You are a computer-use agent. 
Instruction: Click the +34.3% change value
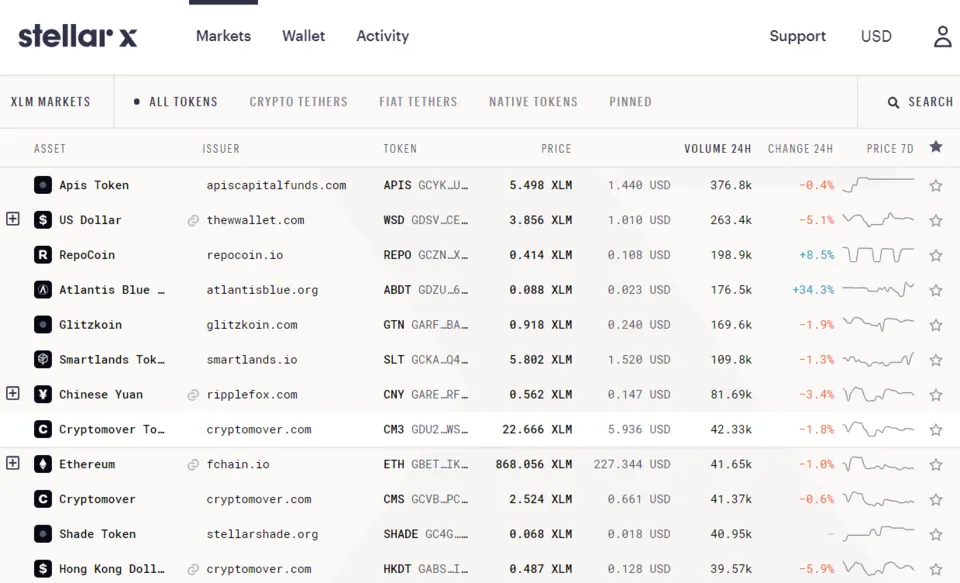[x=813, y=290]
